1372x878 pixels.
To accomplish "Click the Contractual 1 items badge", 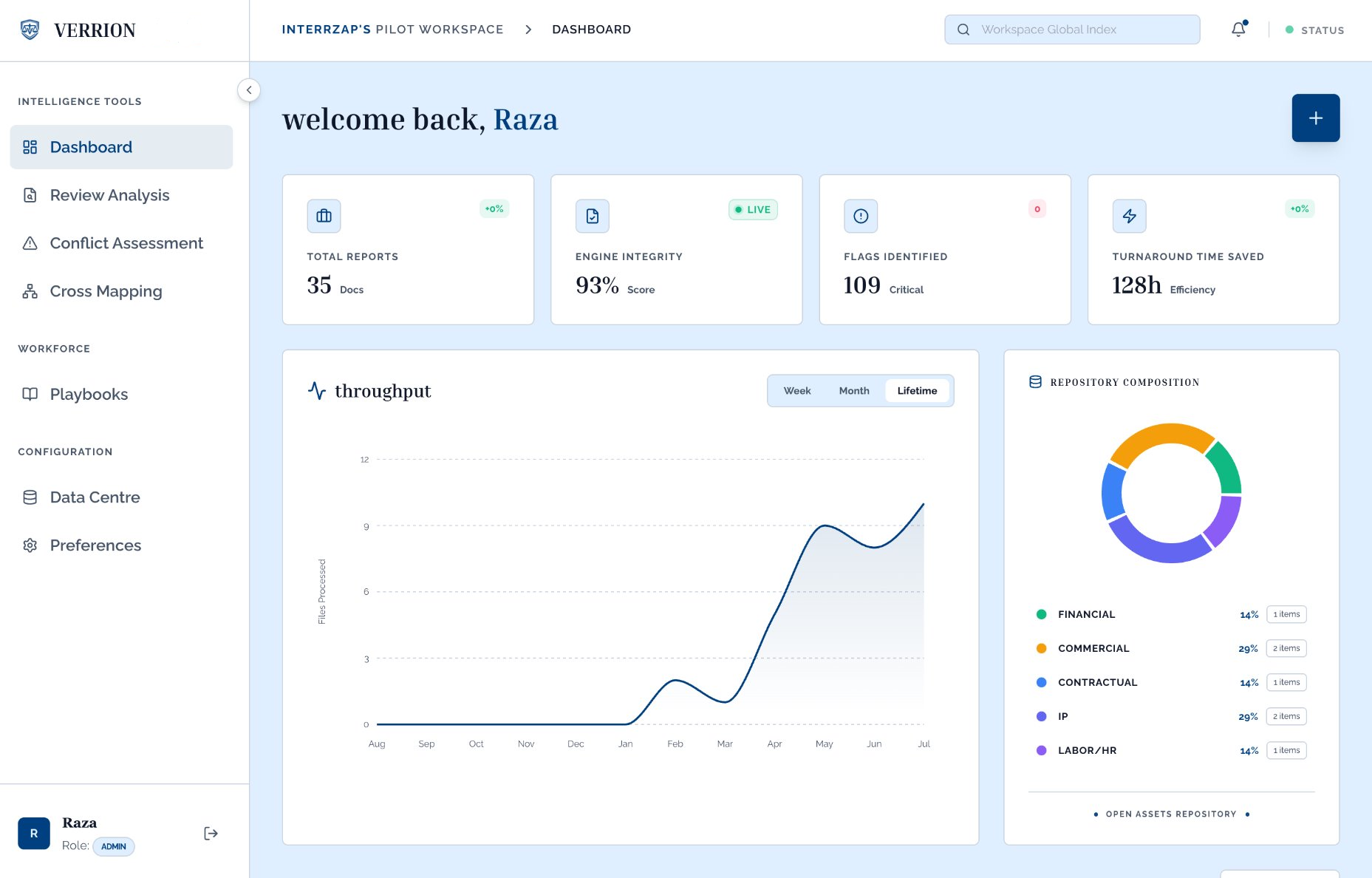I will coord(1286,682).
